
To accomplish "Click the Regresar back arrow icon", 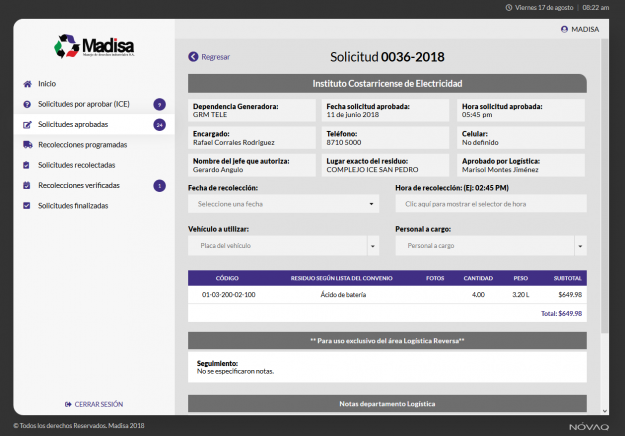I will [193, 57].
